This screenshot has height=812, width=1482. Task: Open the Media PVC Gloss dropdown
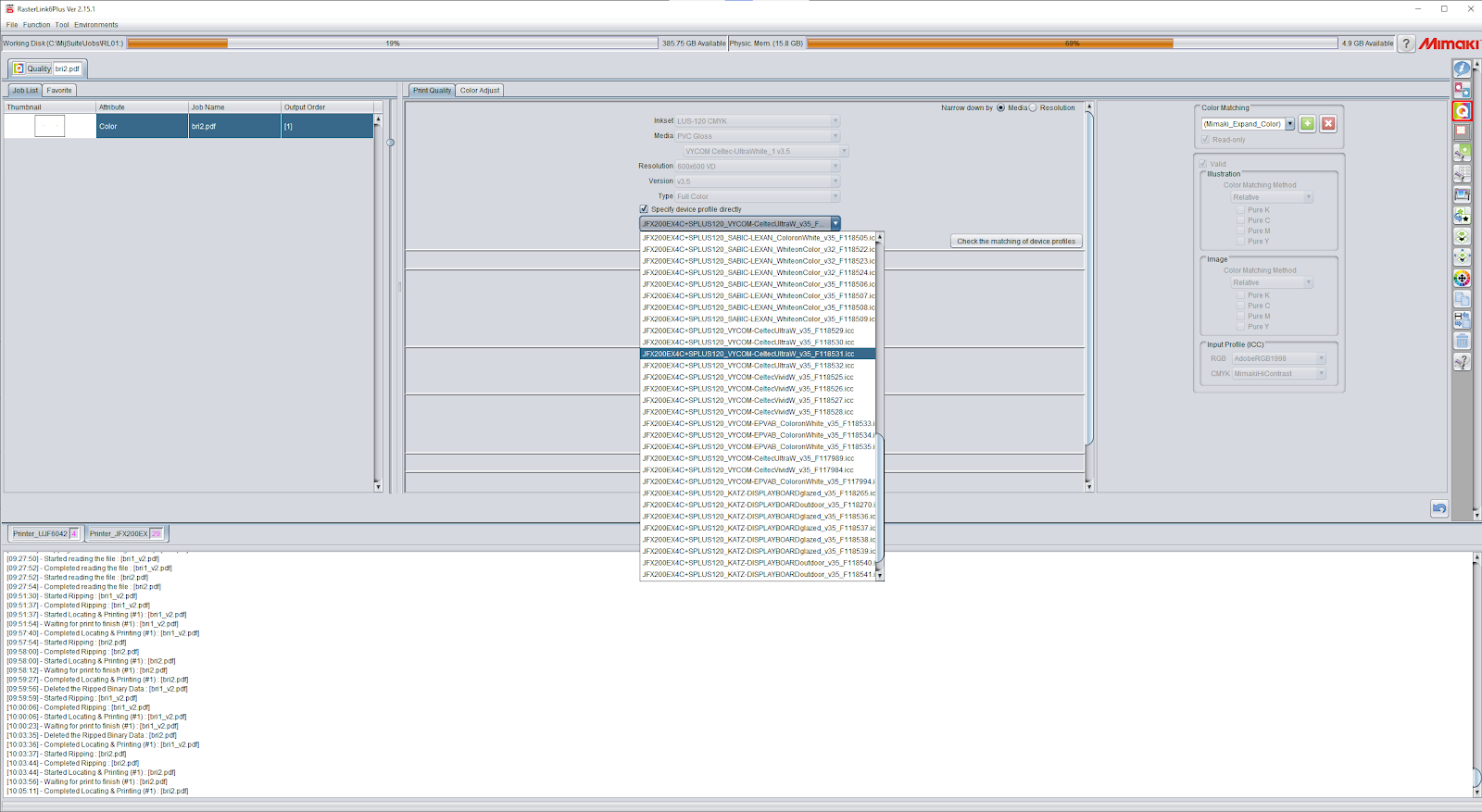tap(757, 136)
